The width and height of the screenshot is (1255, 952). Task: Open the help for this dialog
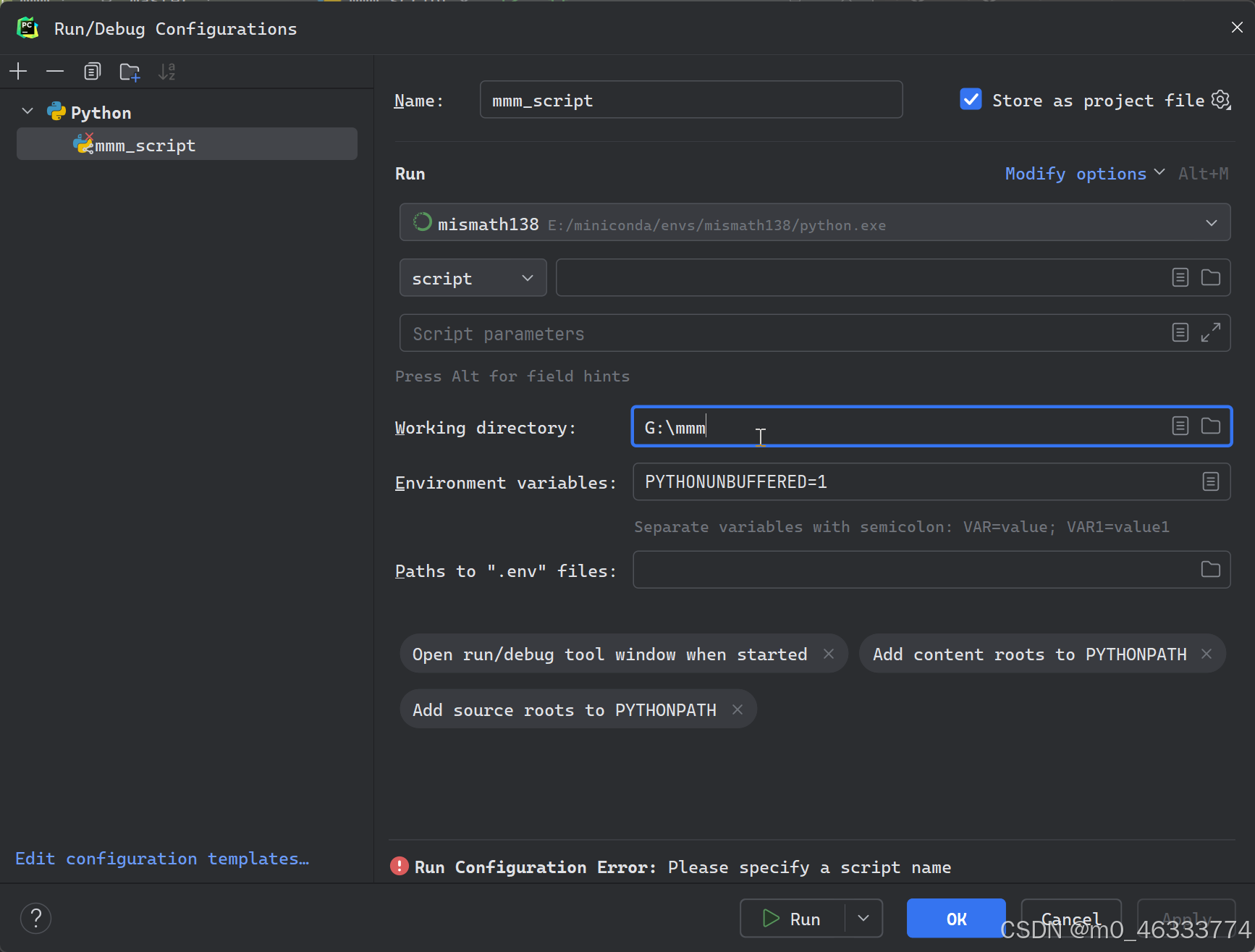pos(35,918)
